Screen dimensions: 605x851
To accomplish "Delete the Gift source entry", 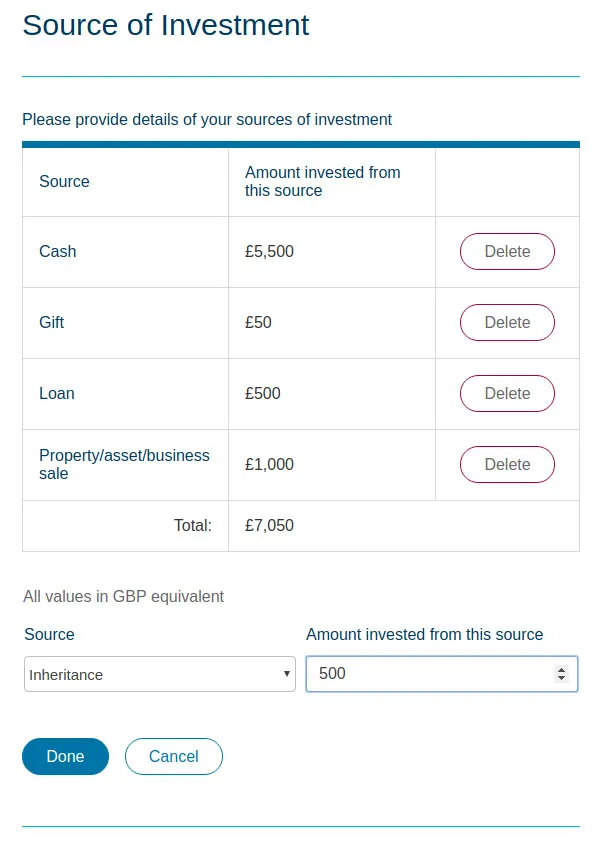I will coord(507,322).
